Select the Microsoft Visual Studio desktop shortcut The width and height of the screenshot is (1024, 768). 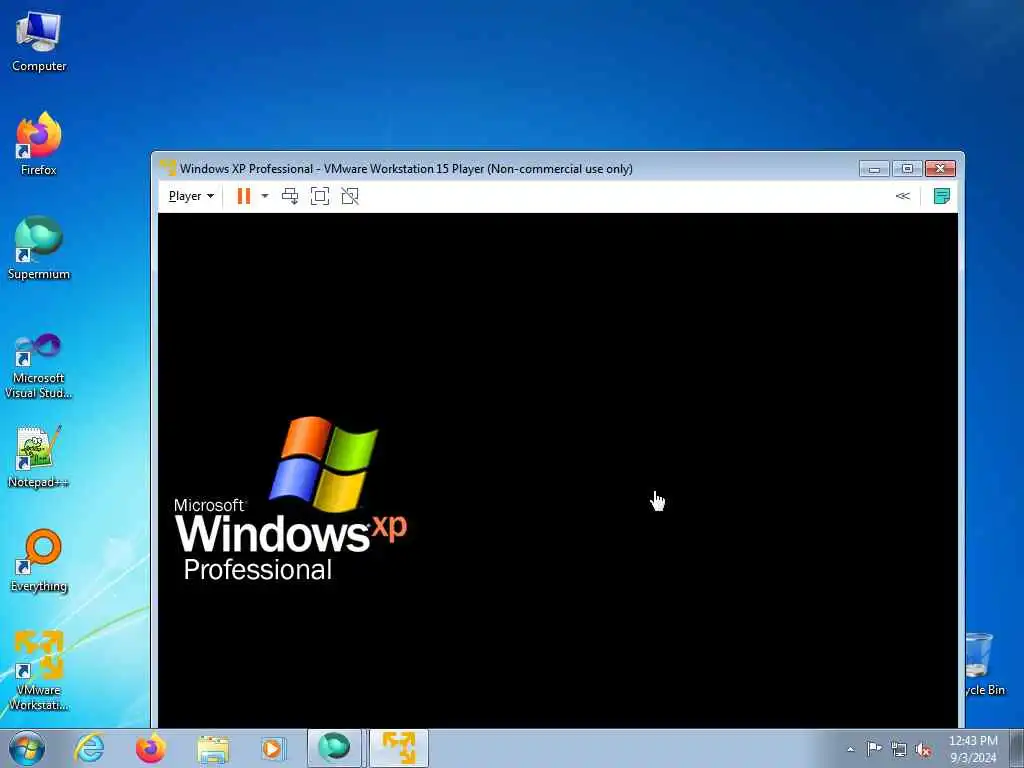click(x=39, y=366)
